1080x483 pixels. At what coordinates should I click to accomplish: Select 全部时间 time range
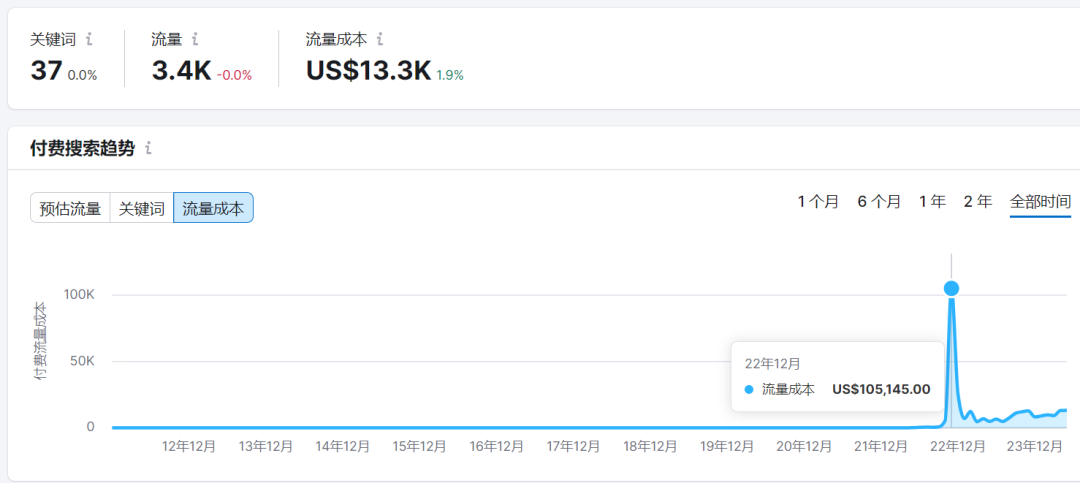[x=1040, y=201]
